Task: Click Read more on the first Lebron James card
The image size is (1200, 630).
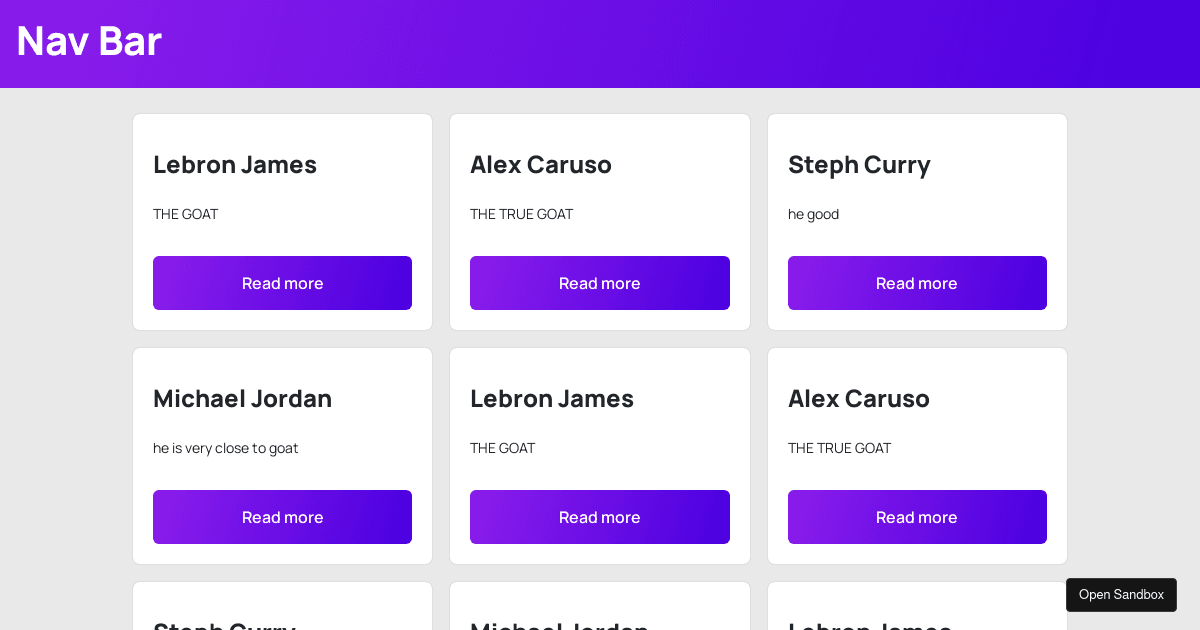Action: (282, 283)
